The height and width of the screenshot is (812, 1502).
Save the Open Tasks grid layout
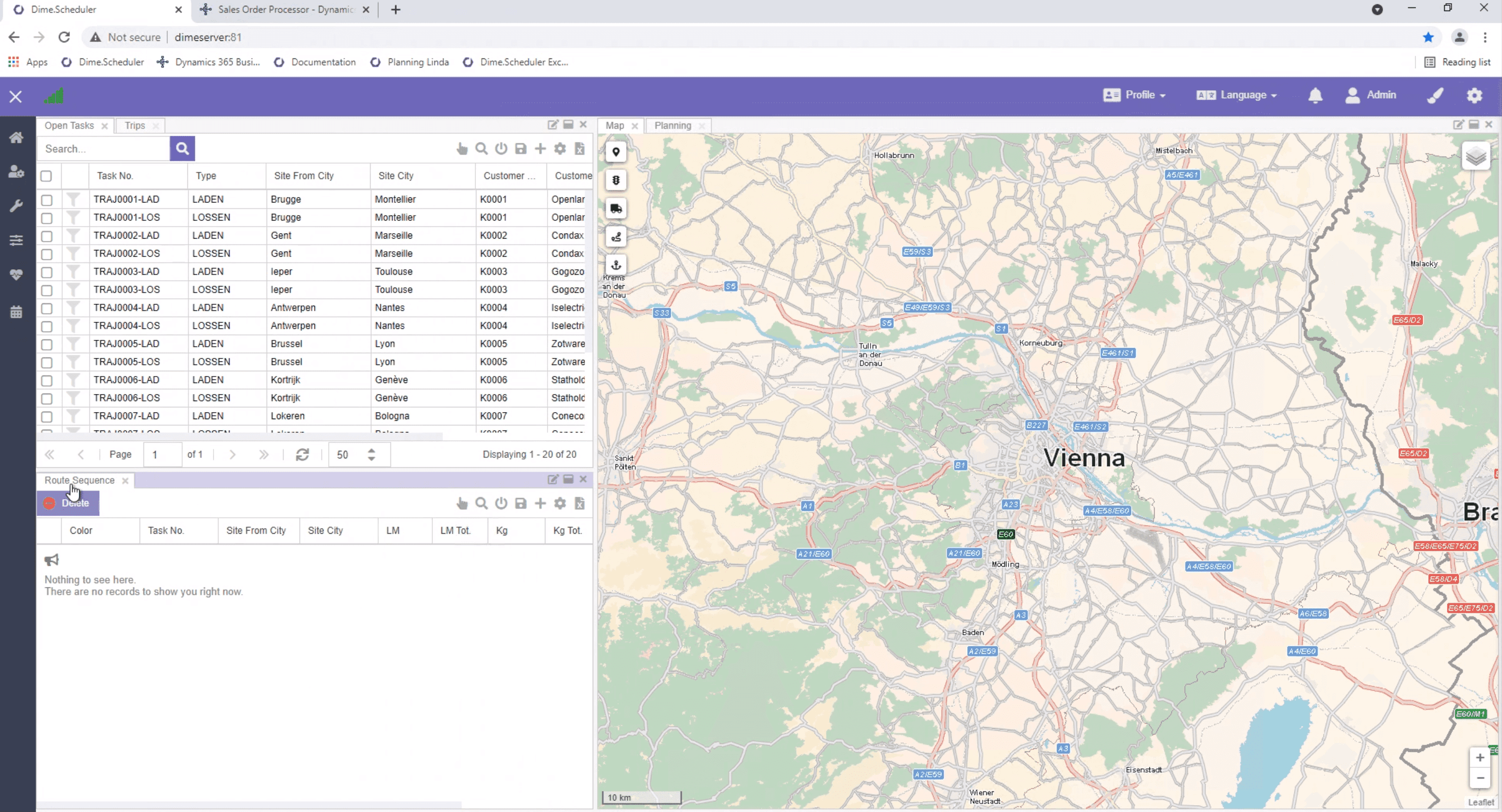520,149
